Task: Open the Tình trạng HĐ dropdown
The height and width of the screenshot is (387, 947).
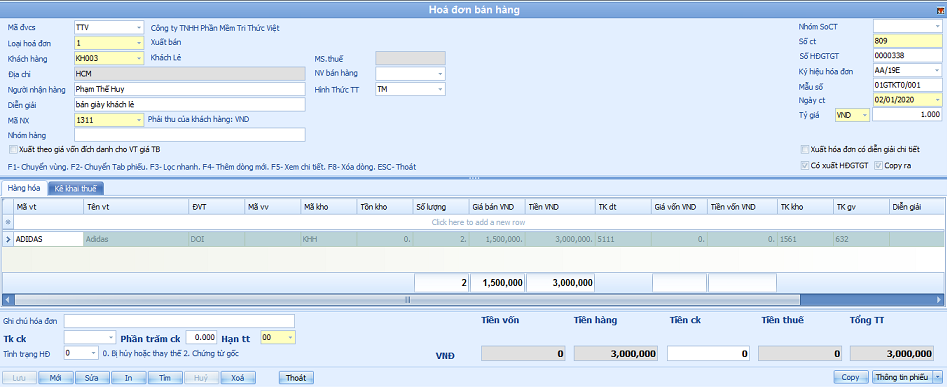Action: click(x=93, y=353)
